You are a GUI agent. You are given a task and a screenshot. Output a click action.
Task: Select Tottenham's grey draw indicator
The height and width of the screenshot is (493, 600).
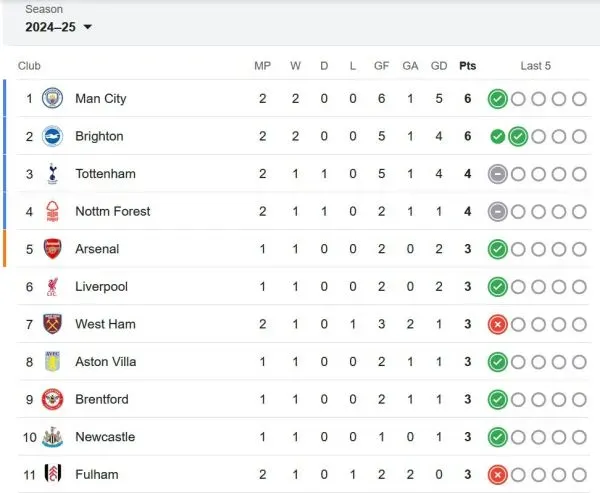pos(497,174)
